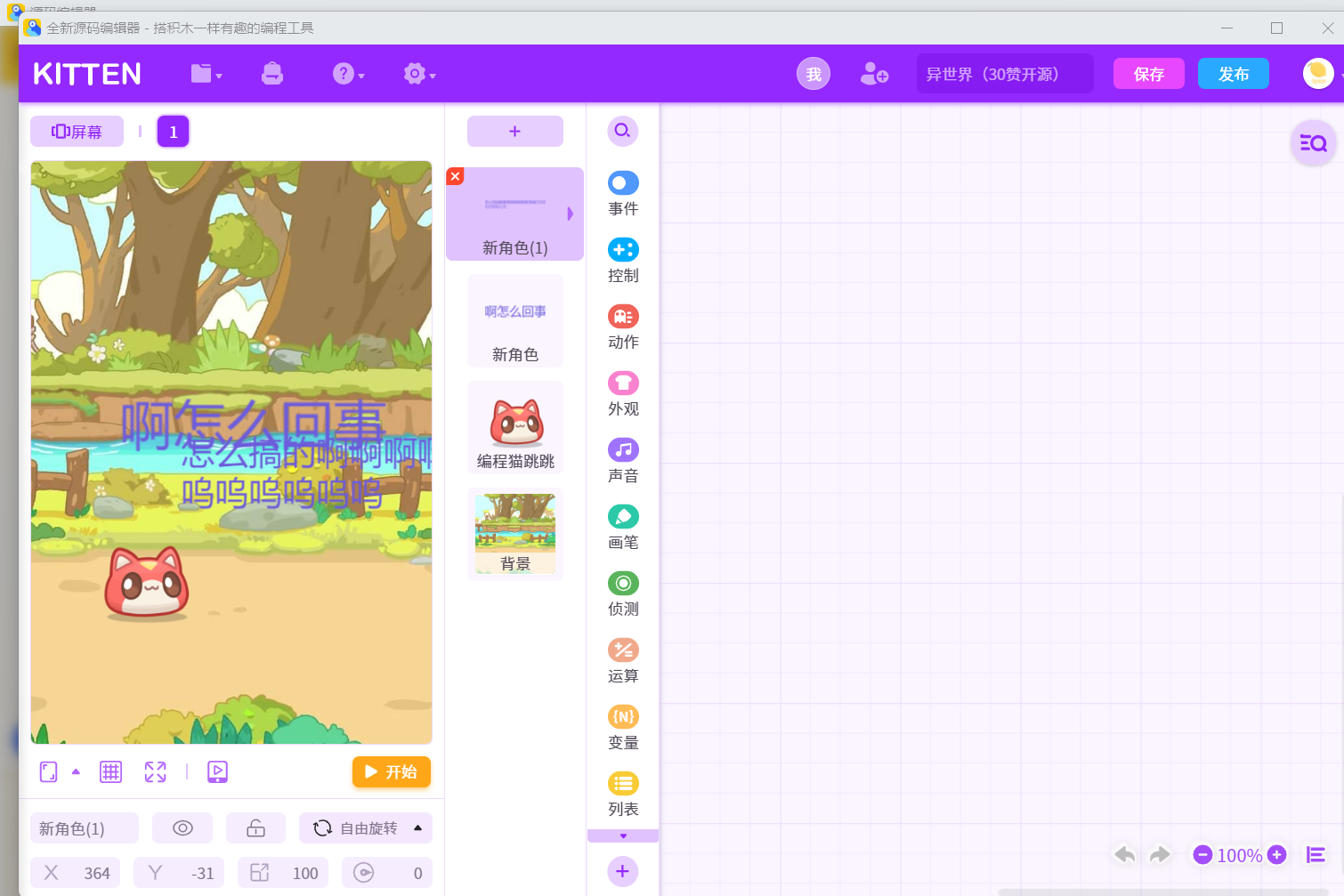Open the backpack icon
Viewport: 1344px width, 896px height.
pyautogui.click(x=272, y=74)
